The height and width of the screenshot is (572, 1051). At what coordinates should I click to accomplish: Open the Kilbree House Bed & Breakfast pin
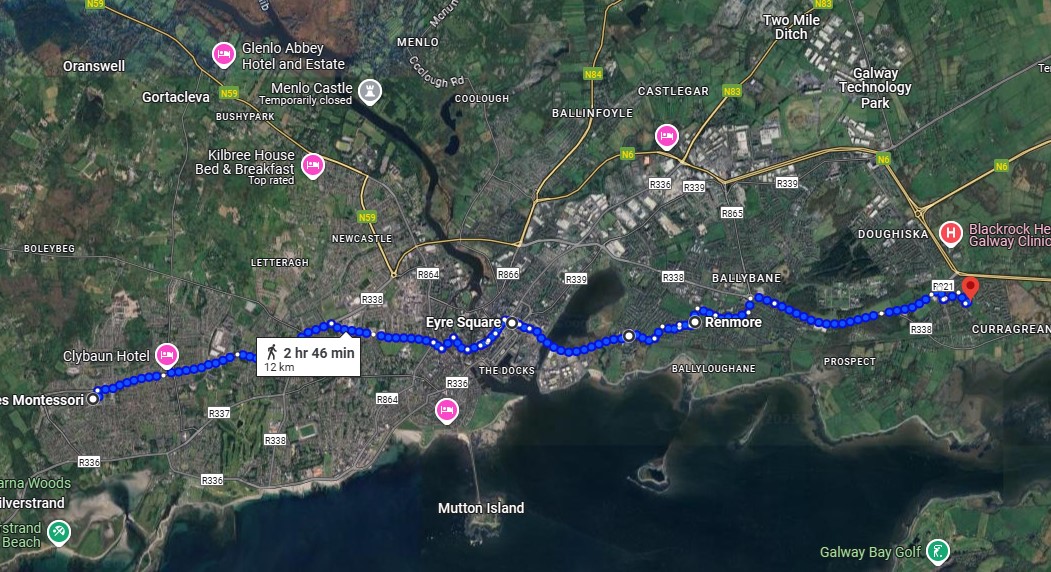[312, 166]
